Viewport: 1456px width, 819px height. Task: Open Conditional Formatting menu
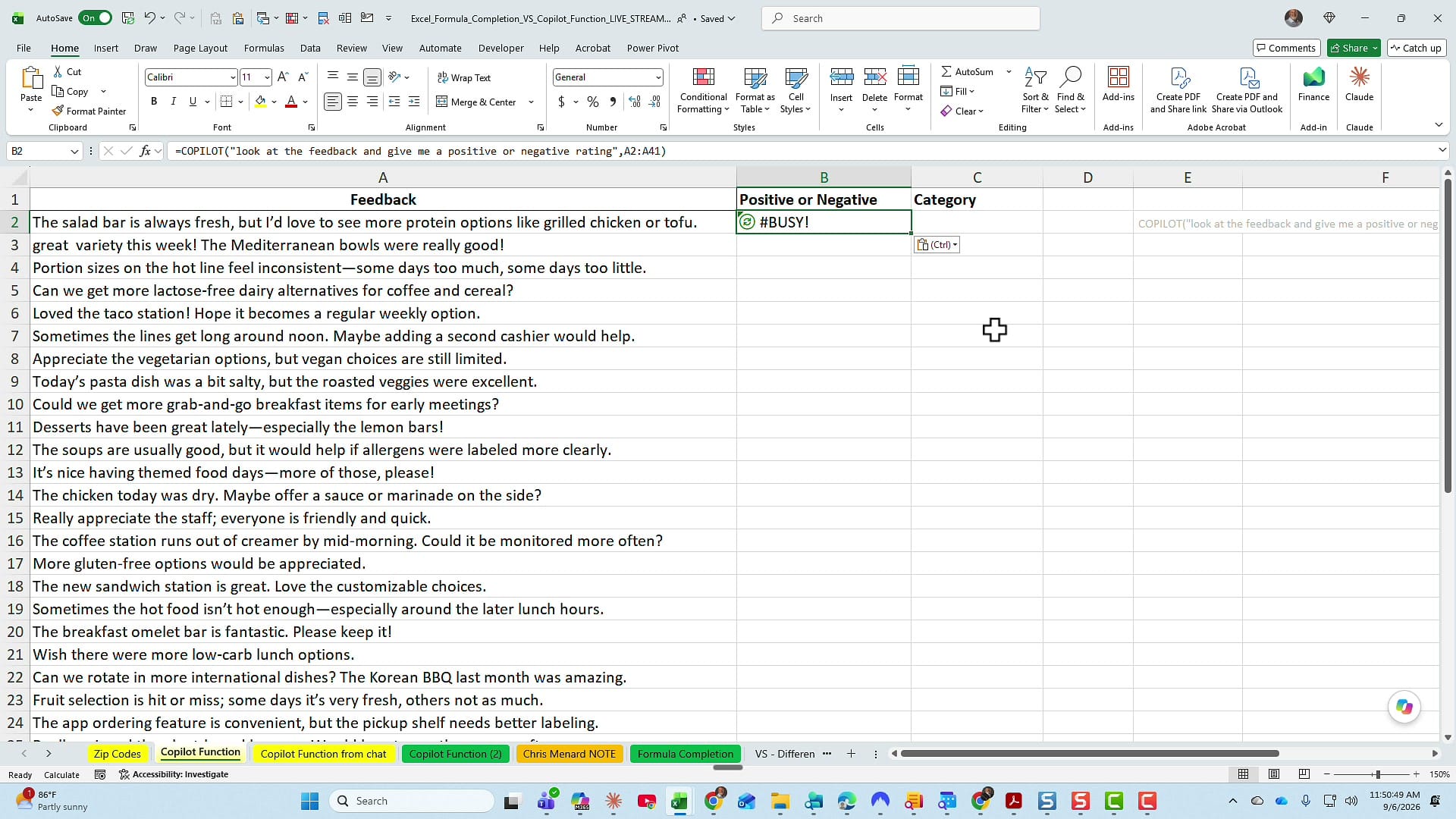[x=703, y=90]
